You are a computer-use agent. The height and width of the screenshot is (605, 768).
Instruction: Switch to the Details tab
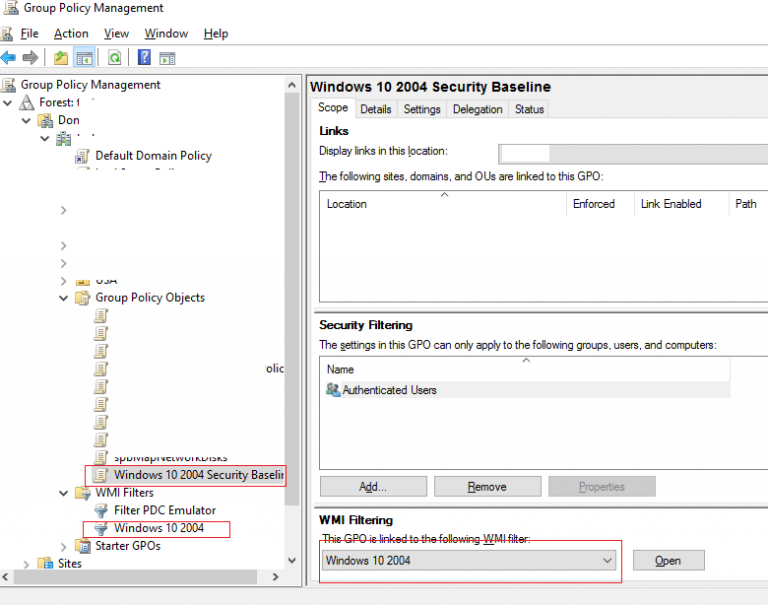376,109
